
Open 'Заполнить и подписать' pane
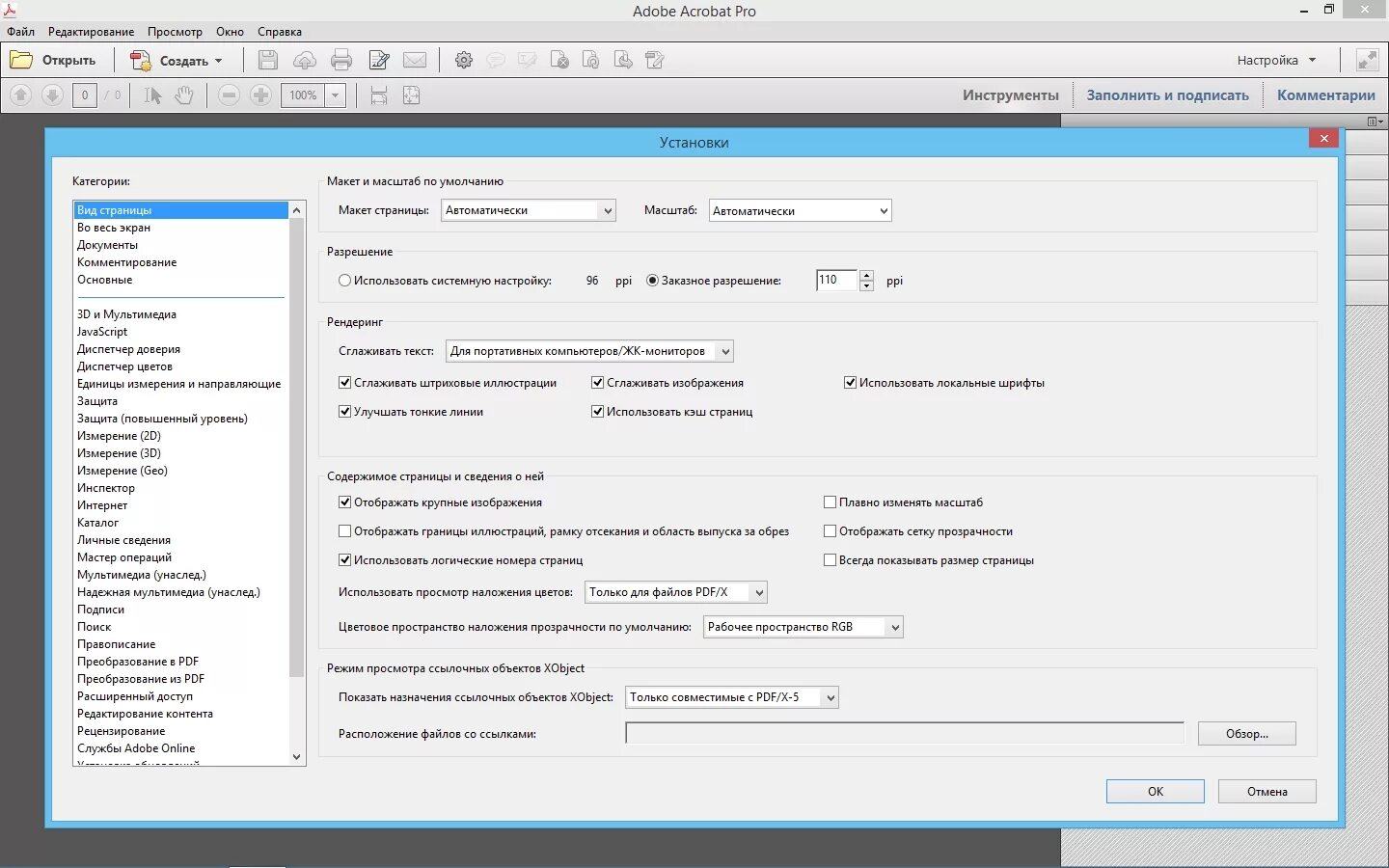[x=1167, y=95]
